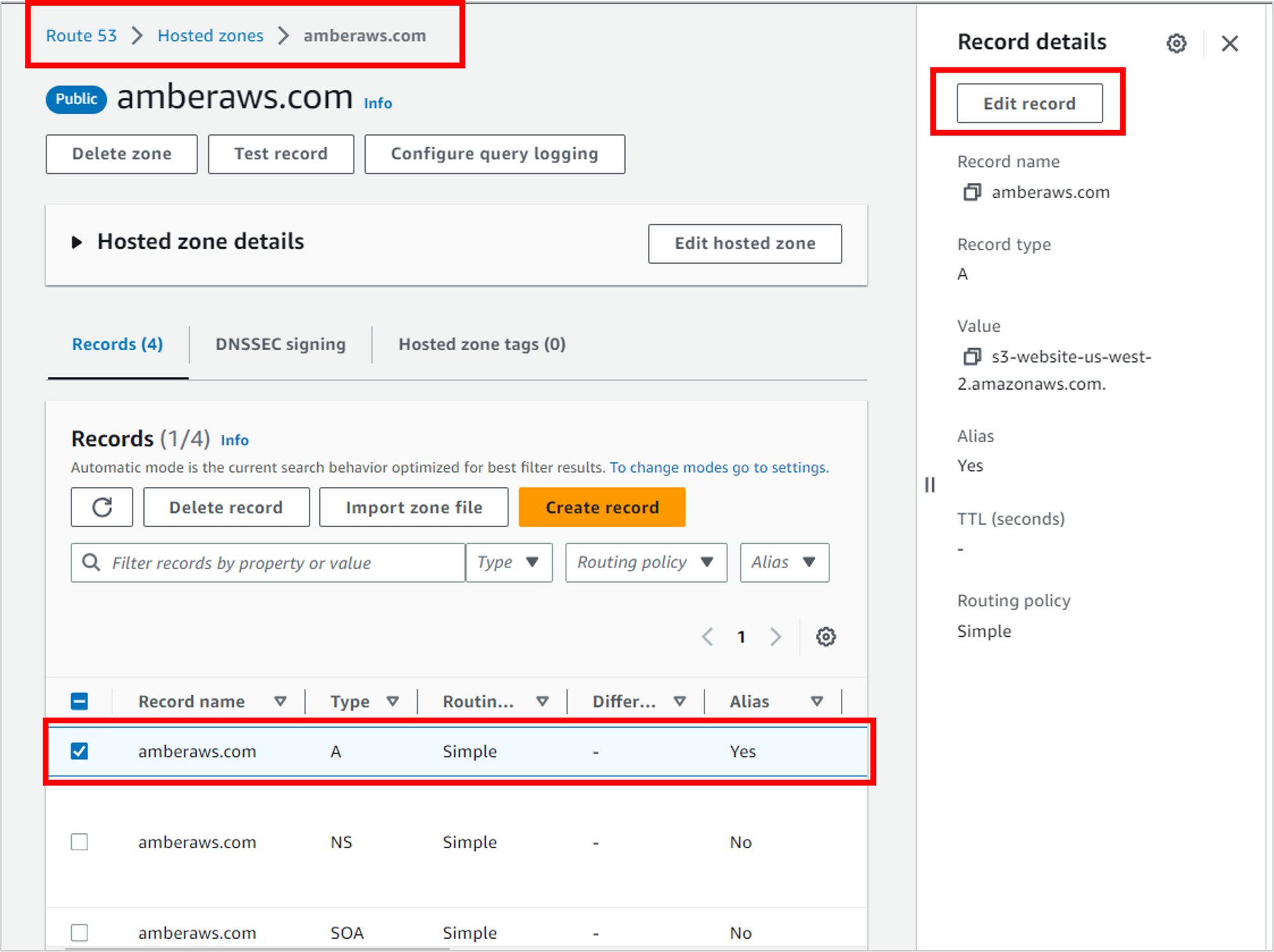Toggle the select-all records checkbox
Screen dimensions: 1274x952
coord(79,701)
